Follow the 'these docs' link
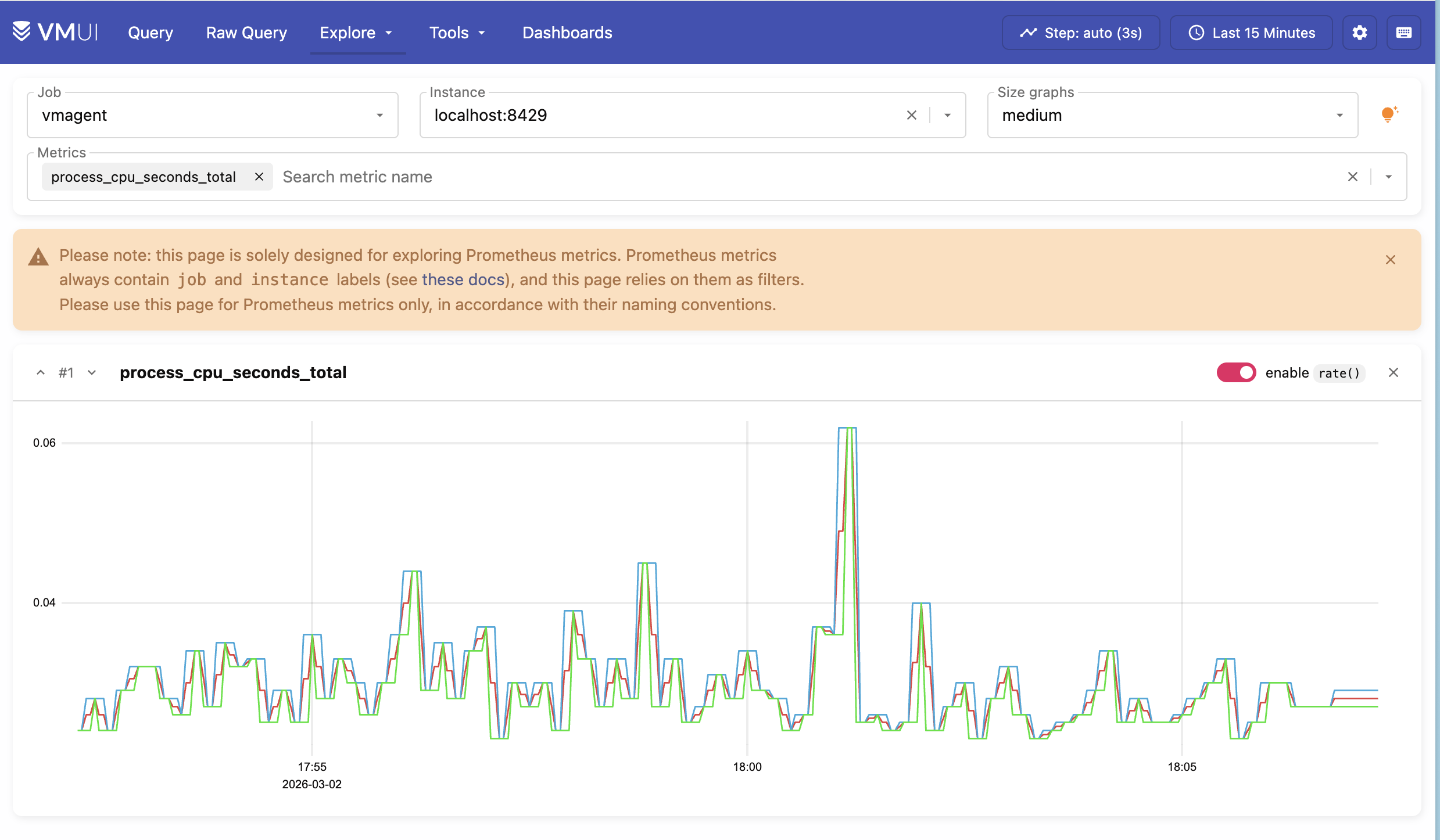Screen dimensions: 1440x840 (463, 279)
